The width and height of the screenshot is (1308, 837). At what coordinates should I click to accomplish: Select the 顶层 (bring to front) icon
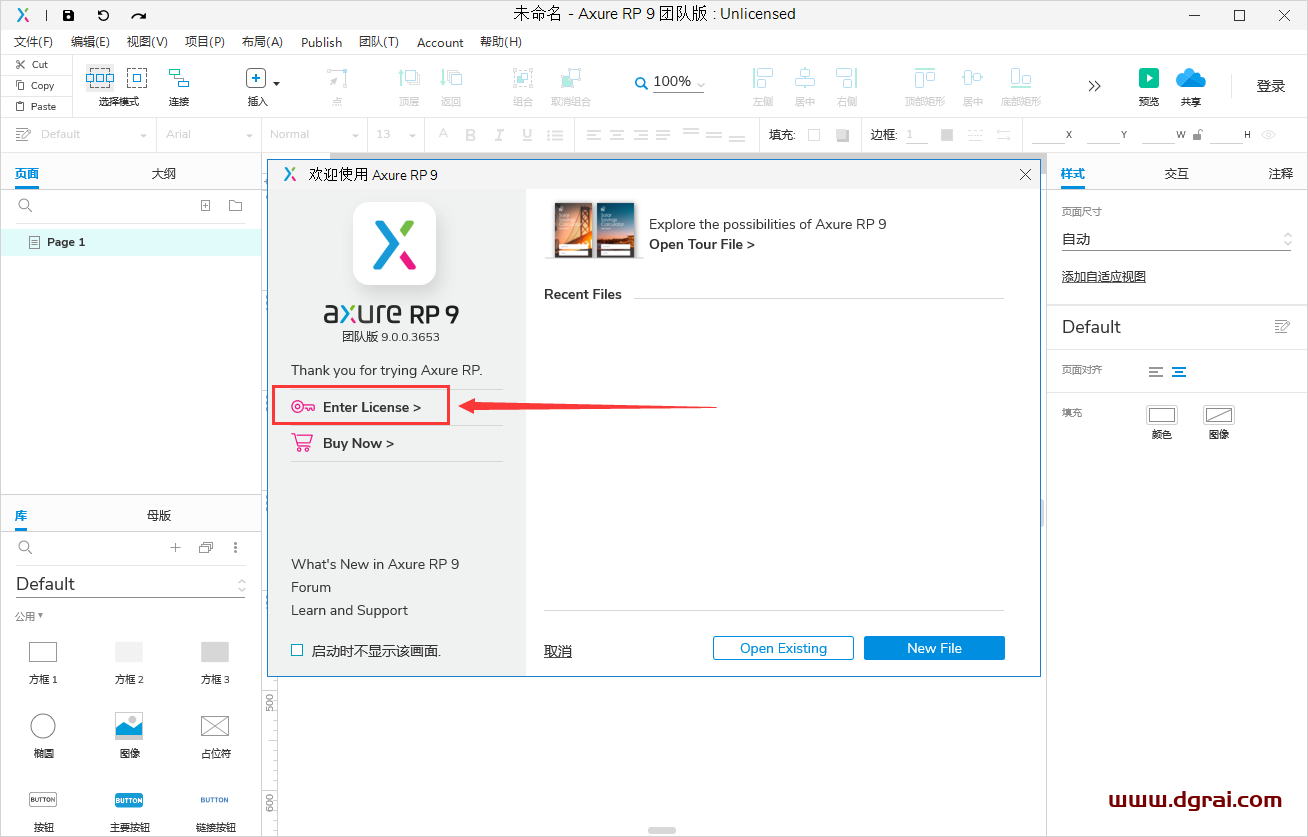[x=408, y=80]
